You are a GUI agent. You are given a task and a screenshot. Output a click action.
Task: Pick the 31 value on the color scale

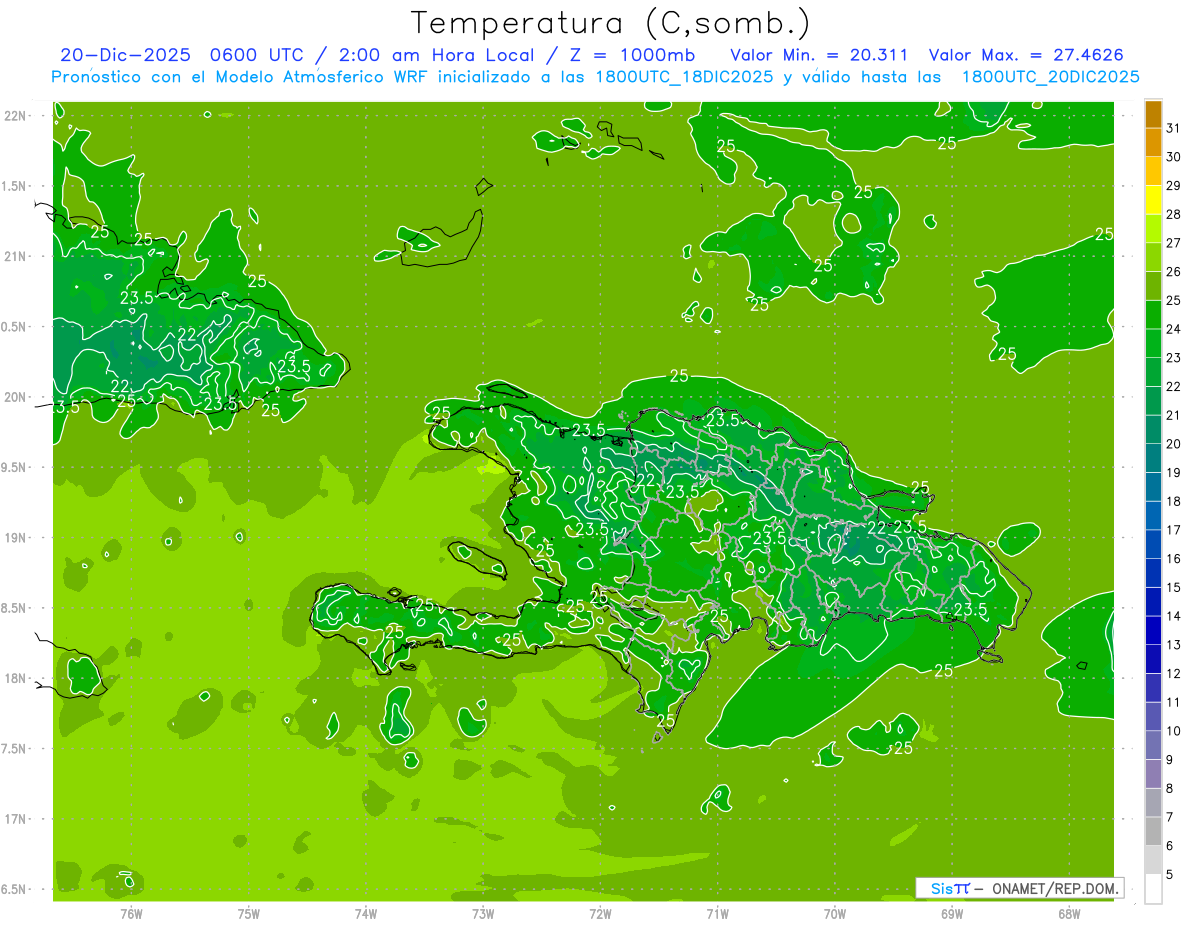tap(1173, 128)
